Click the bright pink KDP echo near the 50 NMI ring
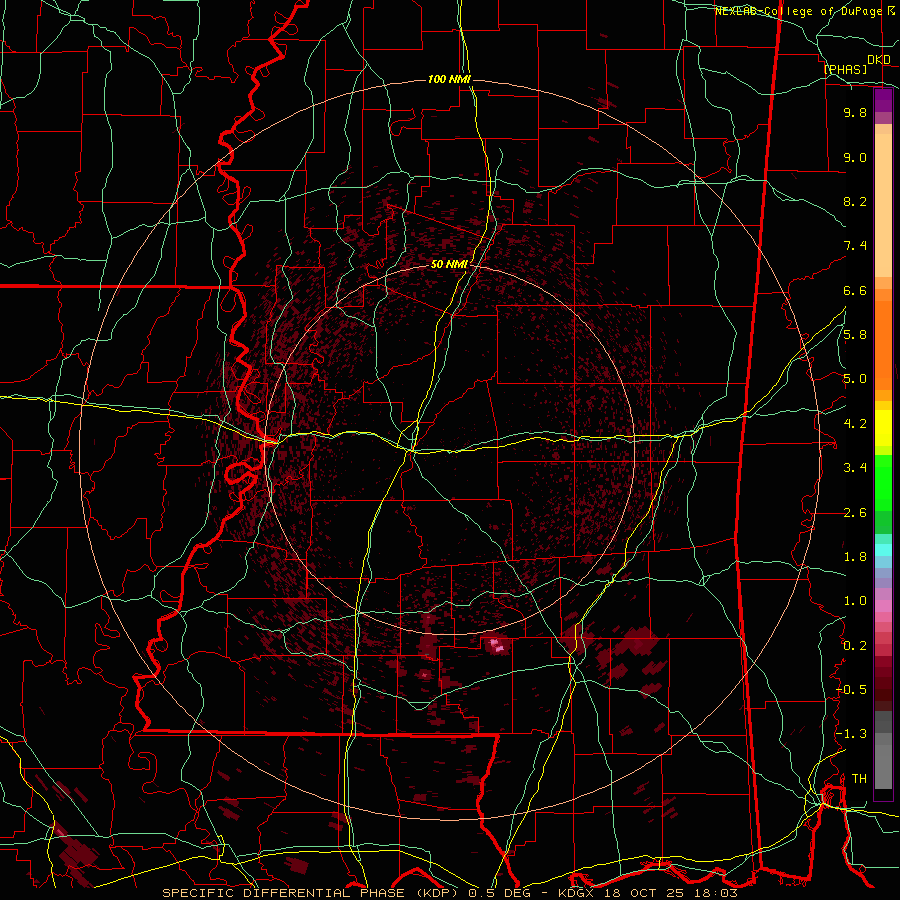The height and width of the screenshot is (900, 900). point(496,645)
